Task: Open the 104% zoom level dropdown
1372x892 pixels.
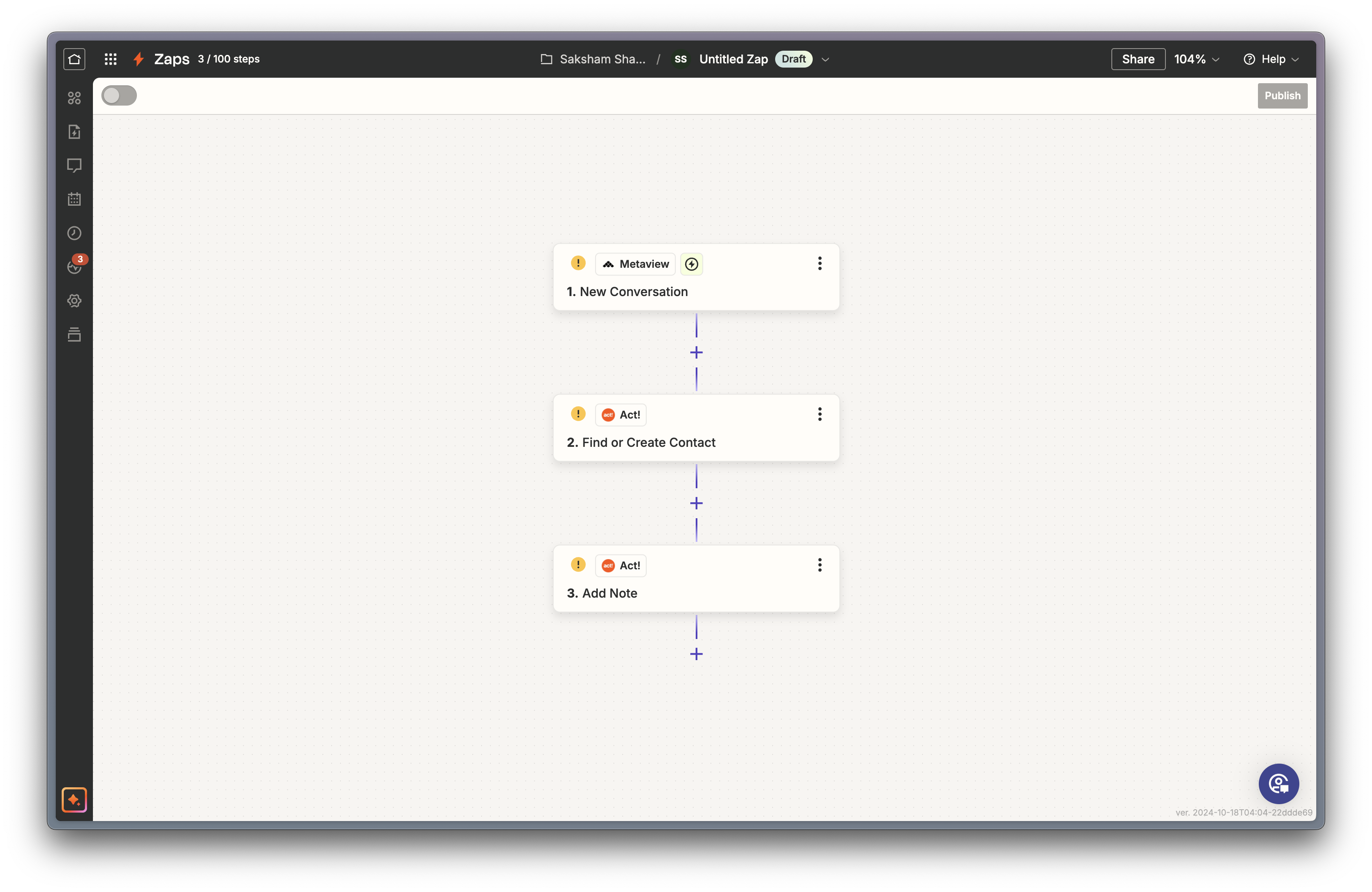Action: pyautogui.click(x=1197, y=60)
